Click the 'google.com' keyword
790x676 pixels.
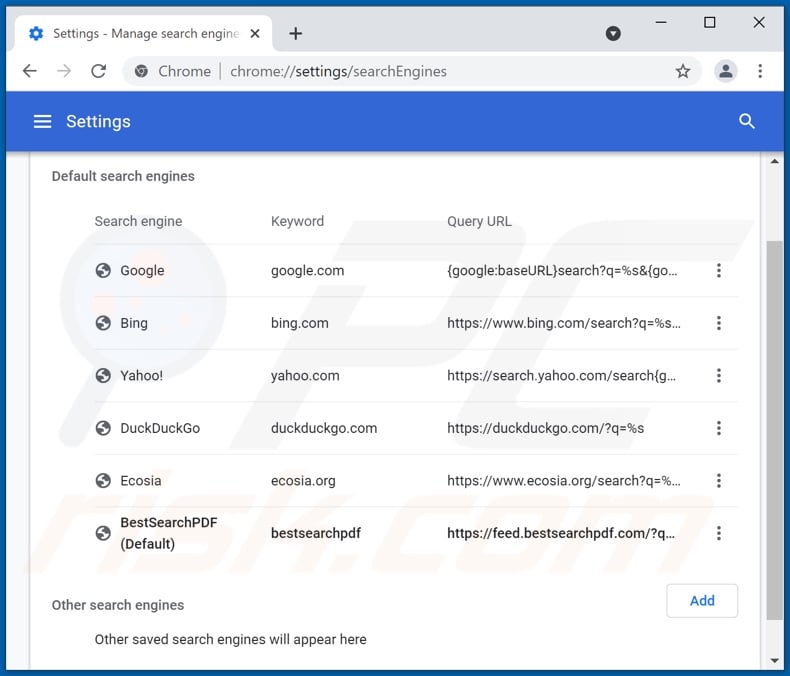pos(307,271)
